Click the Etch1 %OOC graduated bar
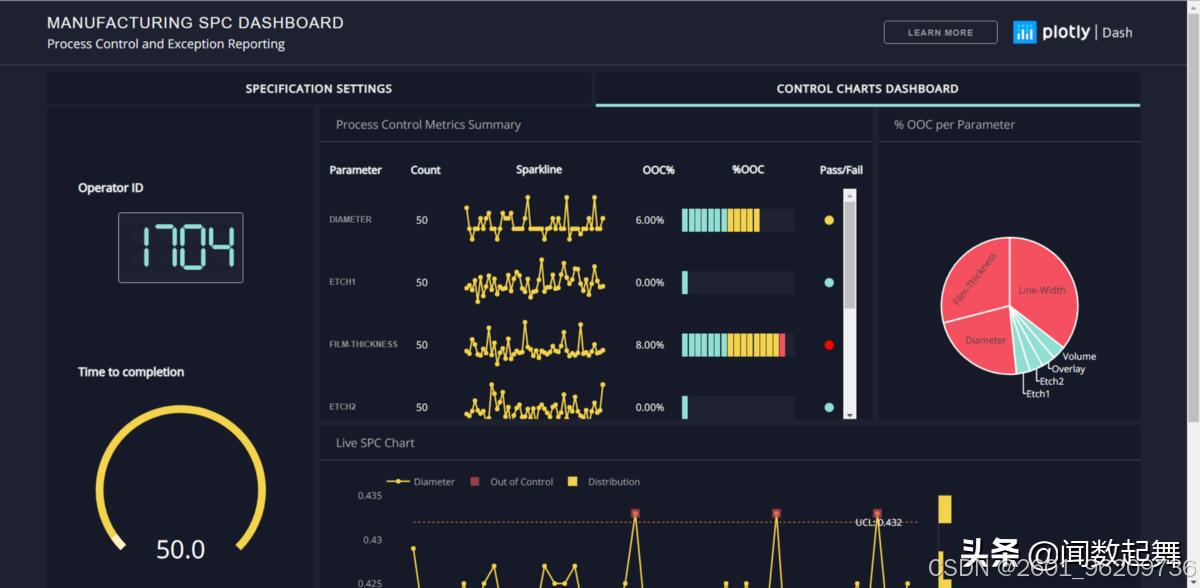The image size is (1200, 588). [x=738, y=283]
